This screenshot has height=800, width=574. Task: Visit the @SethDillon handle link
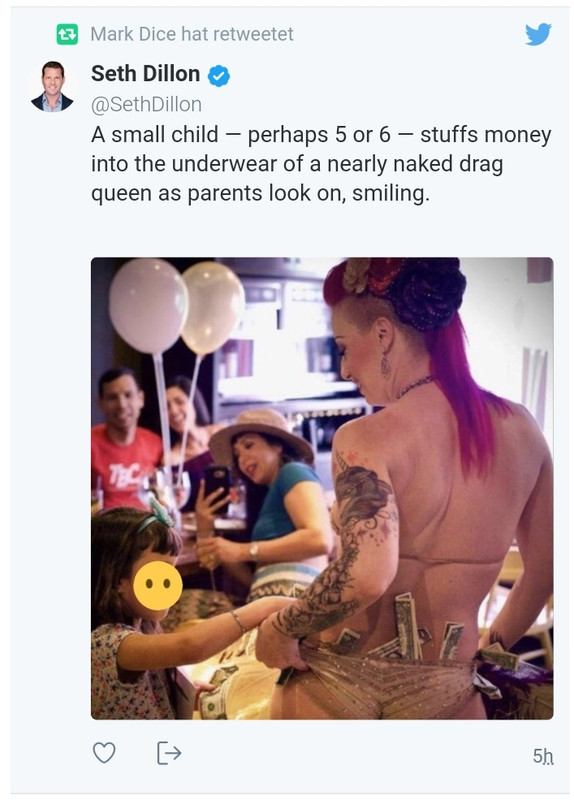(146, 104)
